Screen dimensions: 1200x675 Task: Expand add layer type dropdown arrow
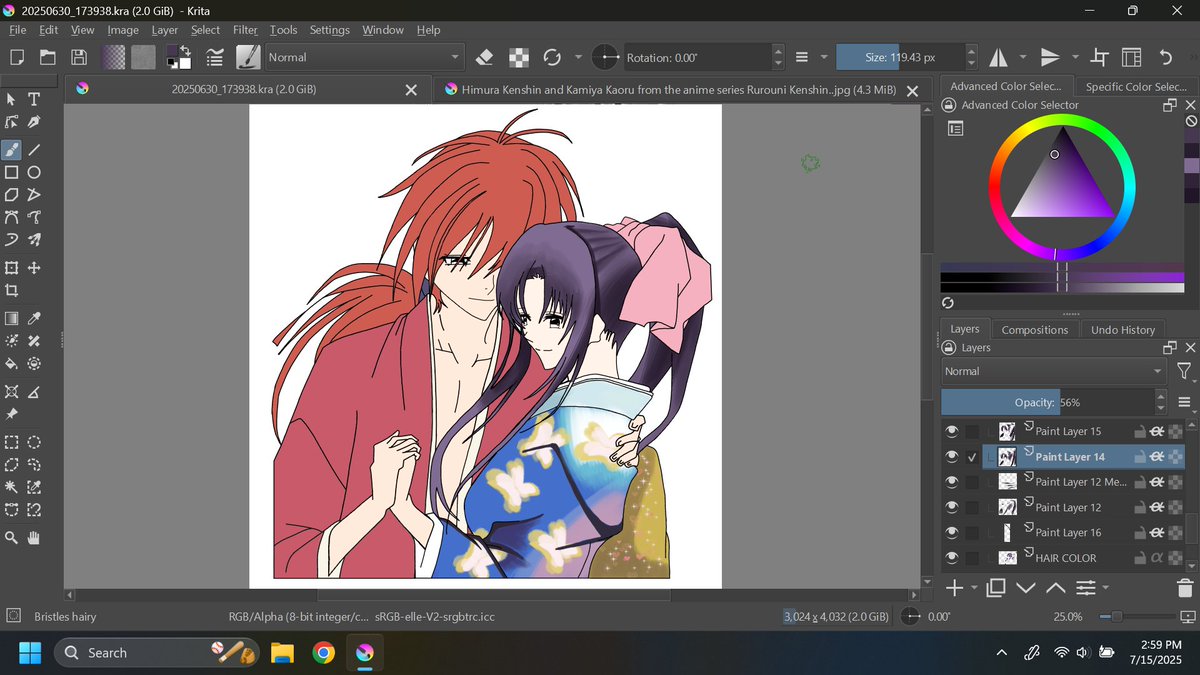974,588
